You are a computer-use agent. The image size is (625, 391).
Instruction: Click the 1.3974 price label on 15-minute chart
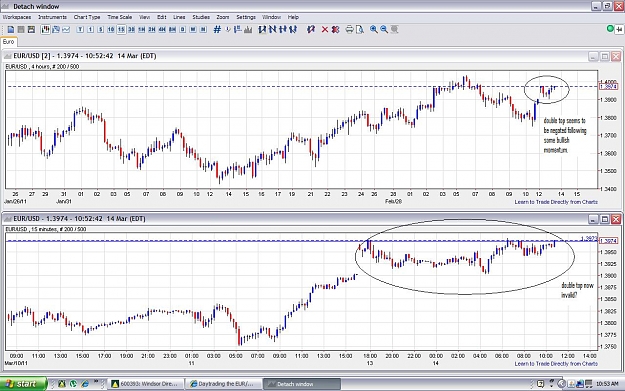(608, 241)
